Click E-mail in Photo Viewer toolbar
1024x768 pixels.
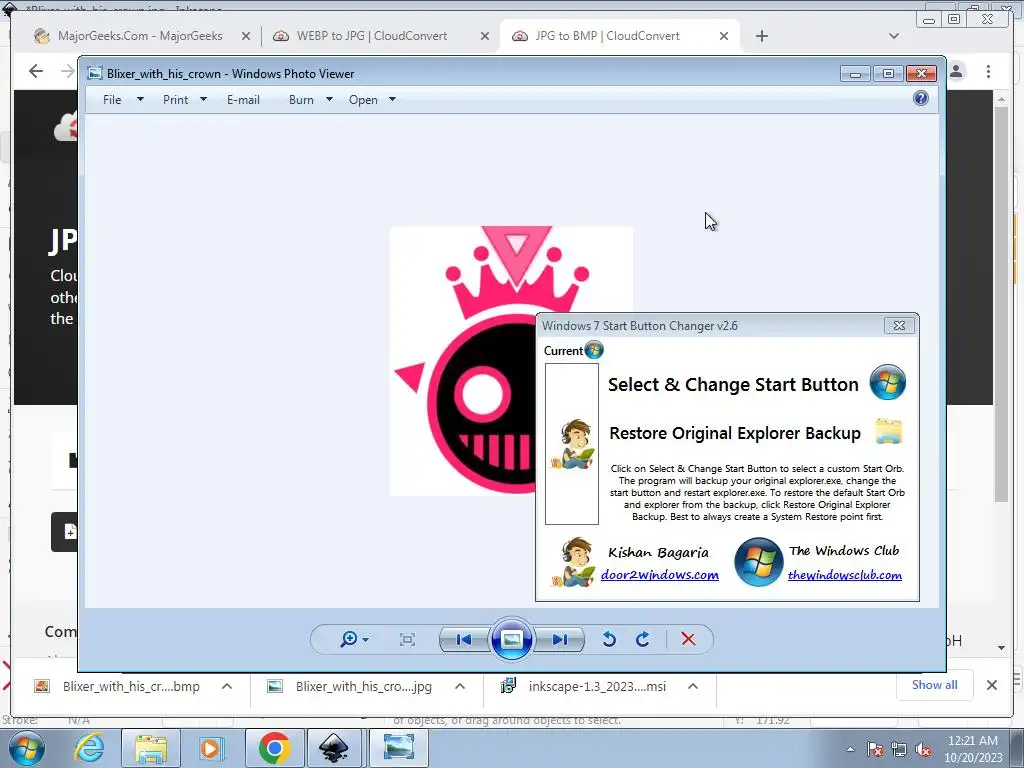tap(244, 100)
